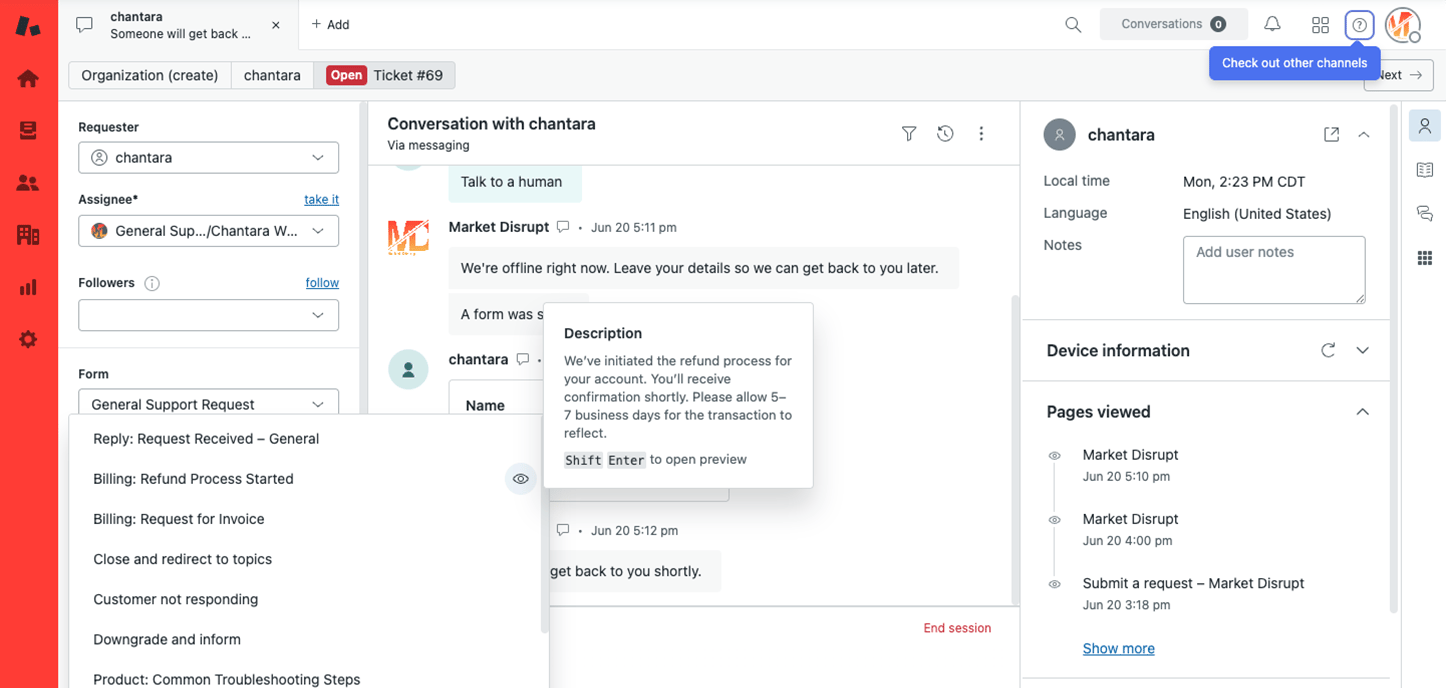Click the notifications bell icon
The height and width of the screenshot is (688, 1446).
point(1272,24)
